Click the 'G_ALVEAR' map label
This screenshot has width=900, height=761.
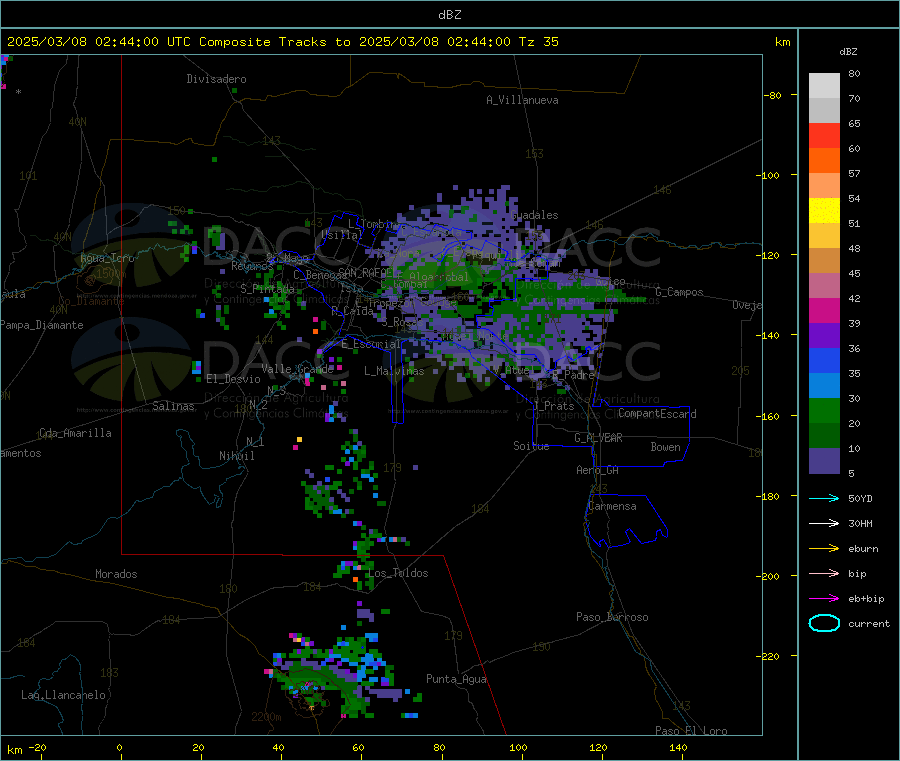pyautogui.click(x=598, y=438)
